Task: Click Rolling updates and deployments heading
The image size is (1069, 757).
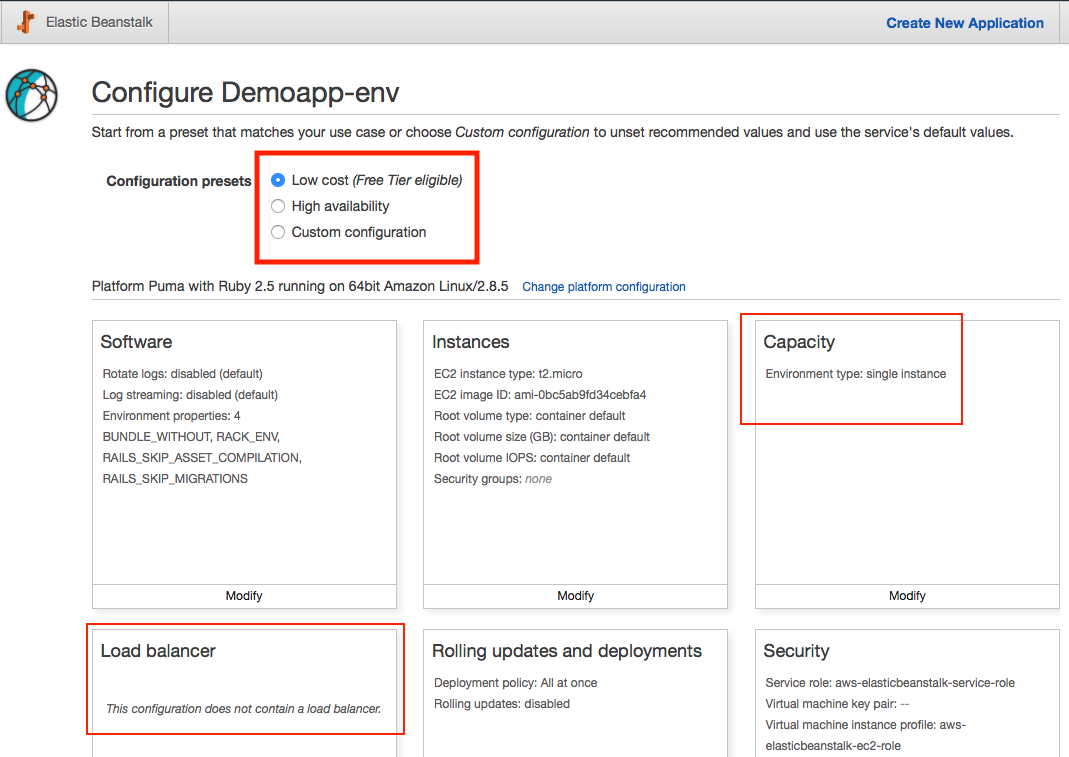Action: 566,651
